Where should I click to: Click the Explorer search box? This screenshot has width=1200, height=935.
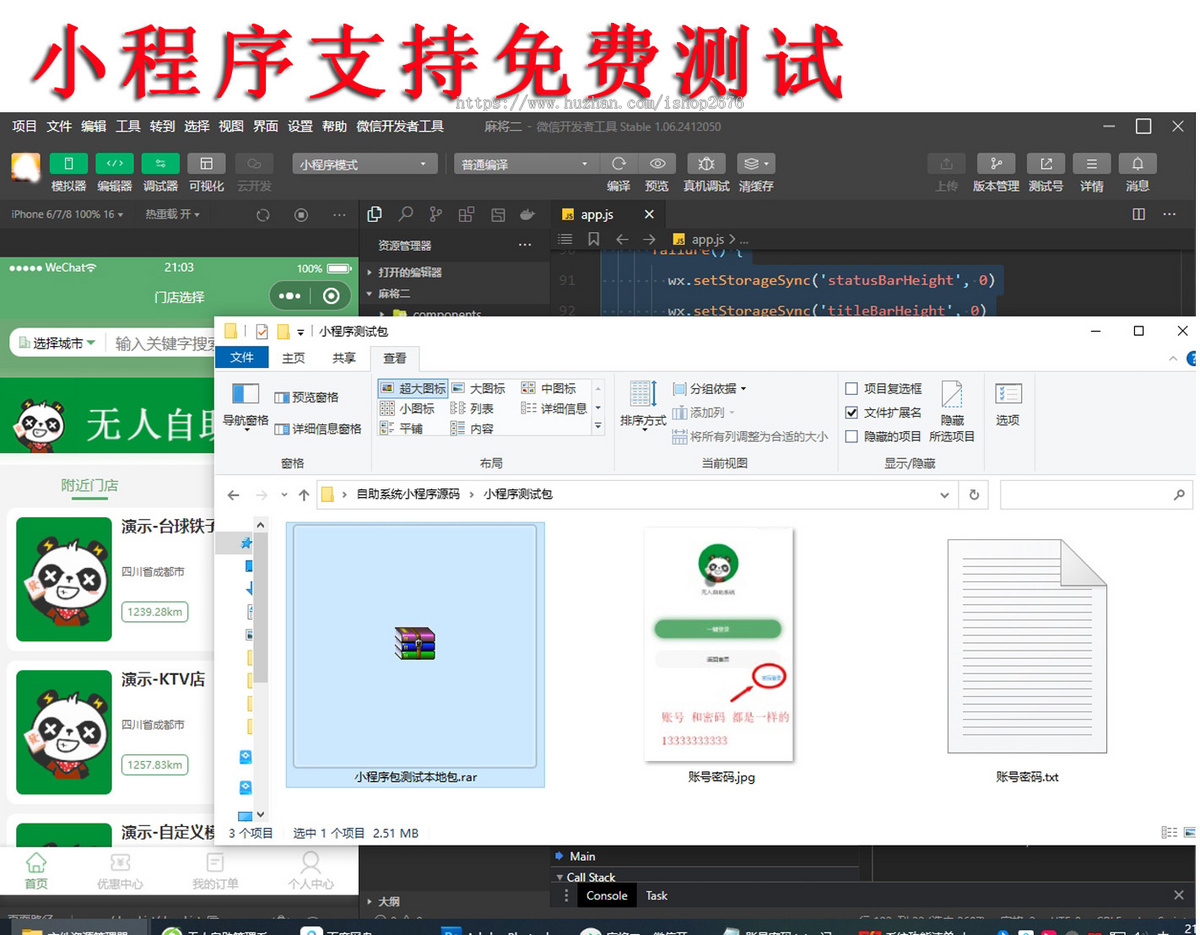coord(1095,494)
